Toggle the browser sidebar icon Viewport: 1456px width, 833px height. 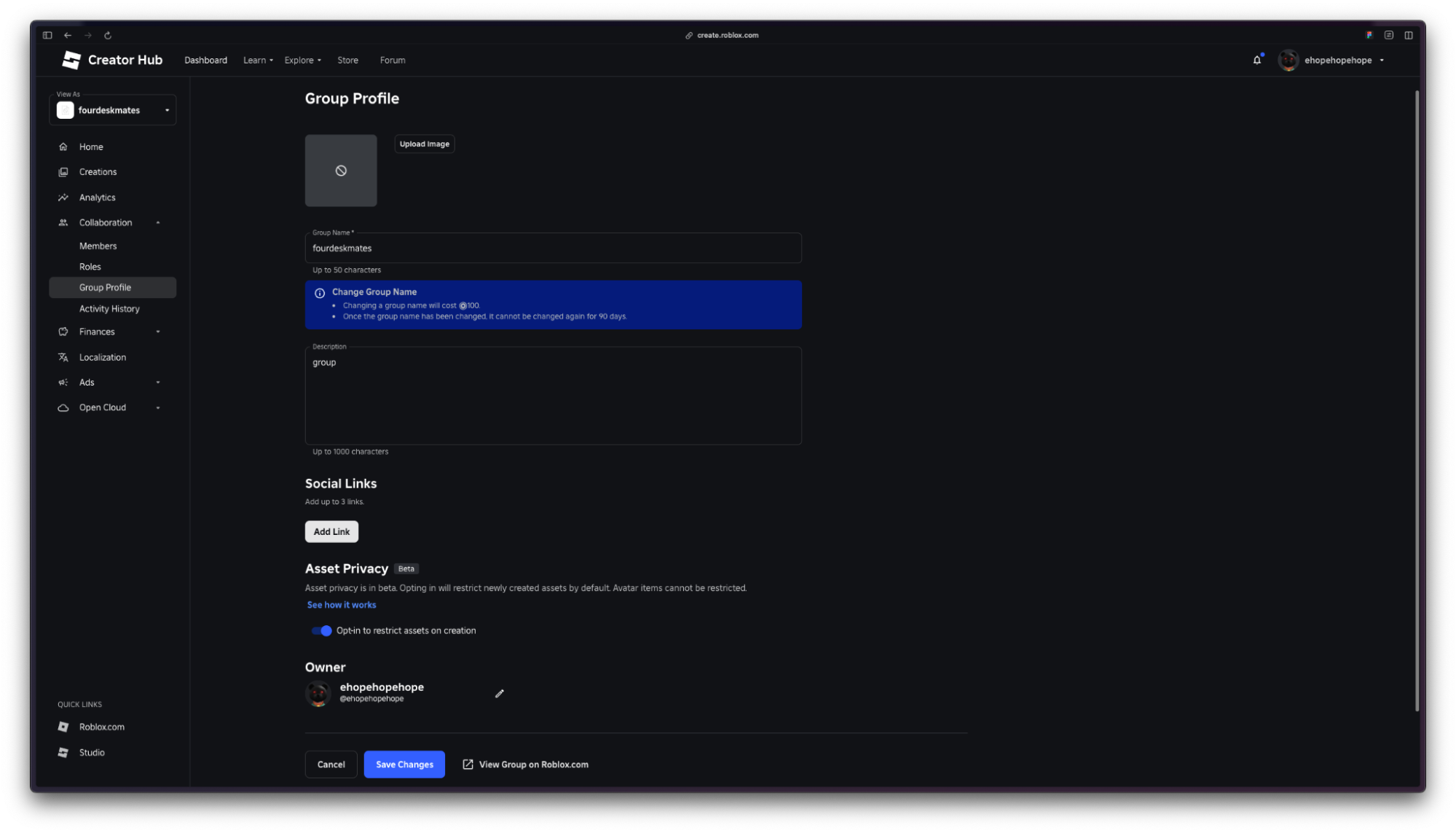[47, 35]
